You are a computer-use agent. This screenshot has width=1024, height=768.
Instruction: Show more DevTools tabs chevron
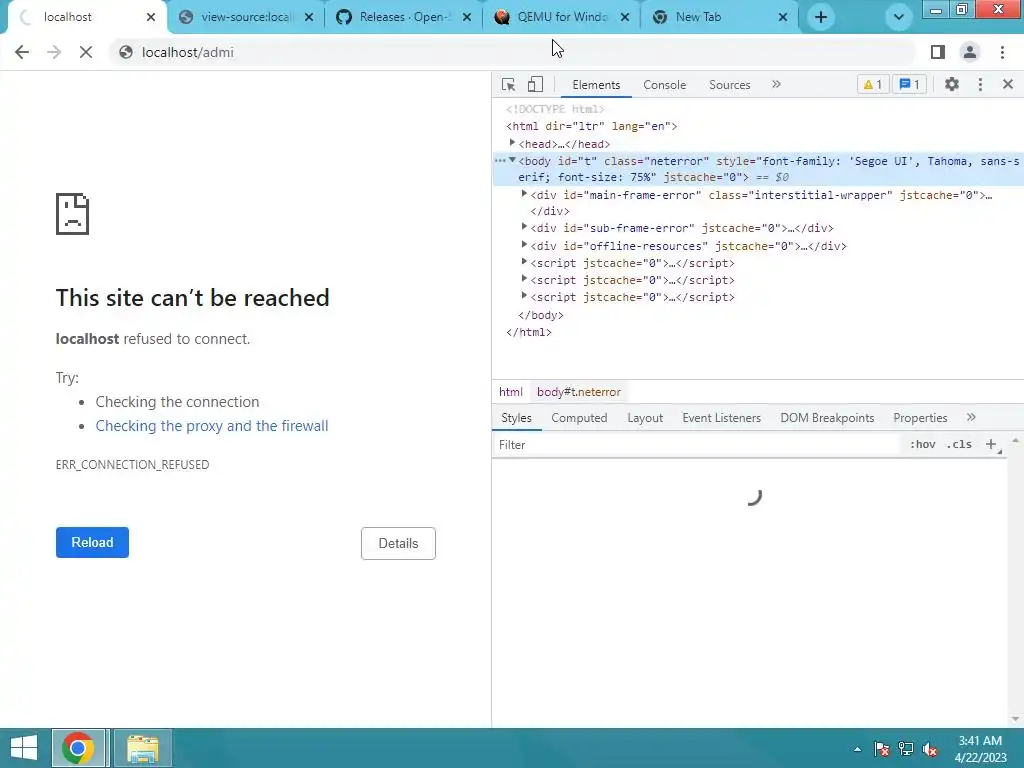point(776,84)
